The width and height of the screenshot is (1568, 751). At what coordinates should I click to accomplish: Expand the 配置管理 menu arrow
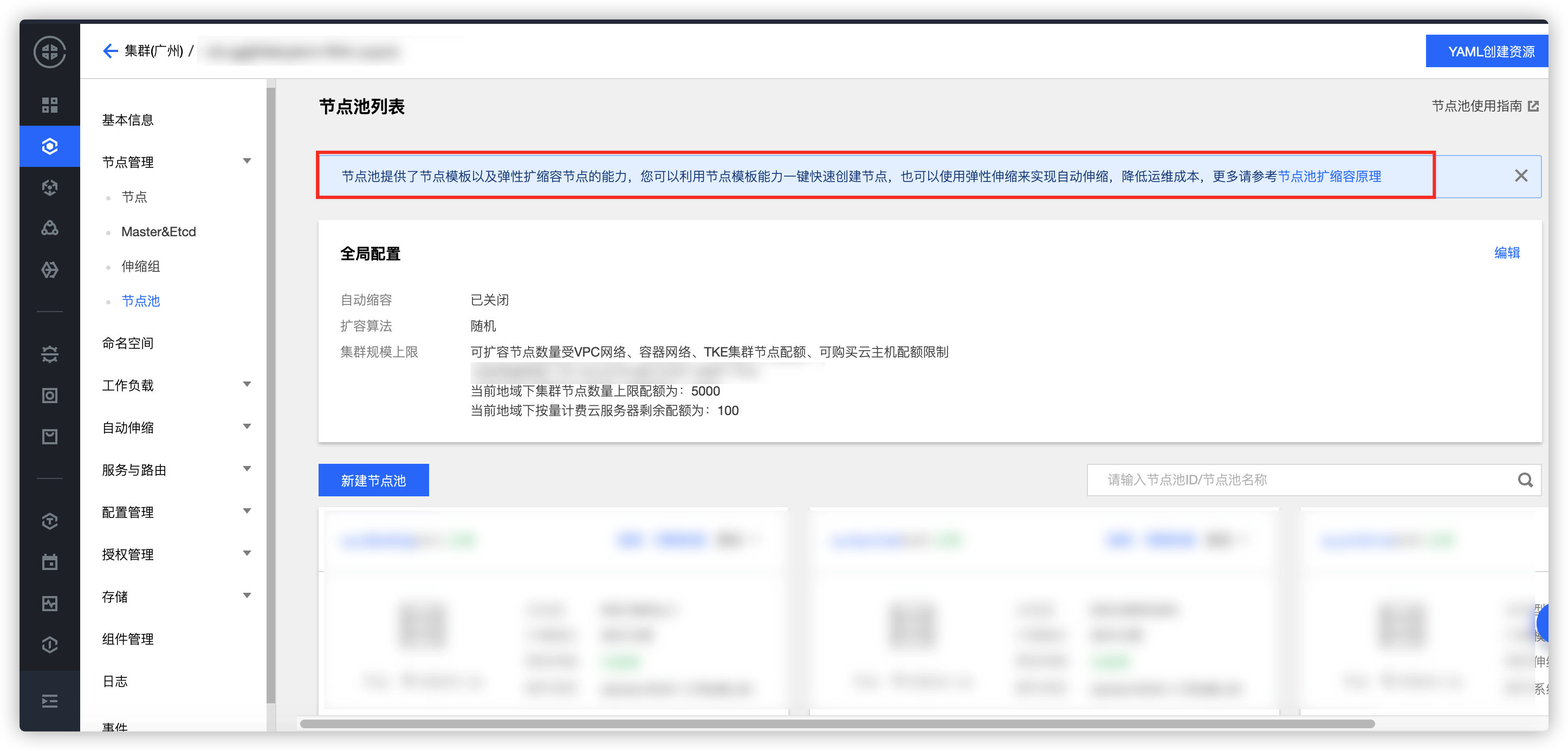tap(247, 511)
